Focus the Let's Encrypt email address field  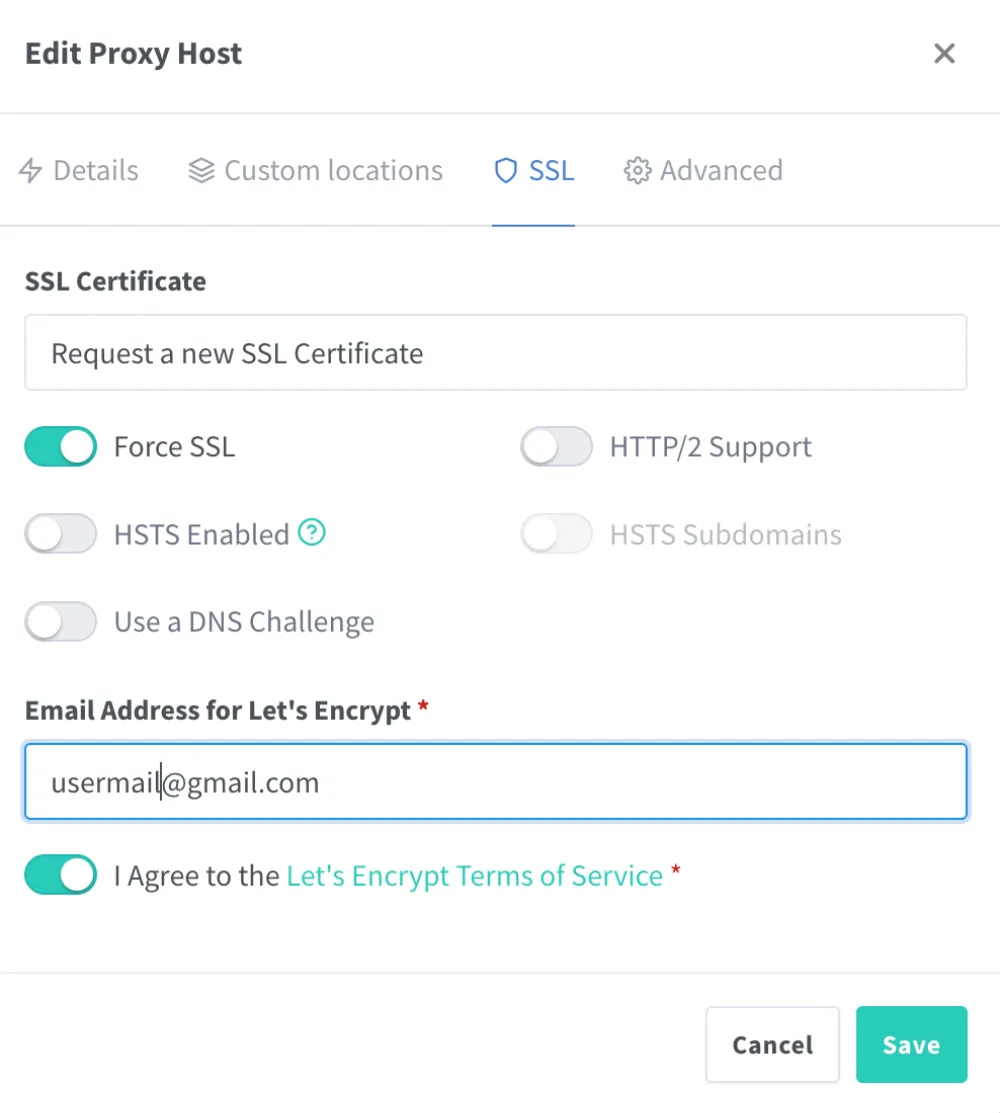click(x=496, y=782)
